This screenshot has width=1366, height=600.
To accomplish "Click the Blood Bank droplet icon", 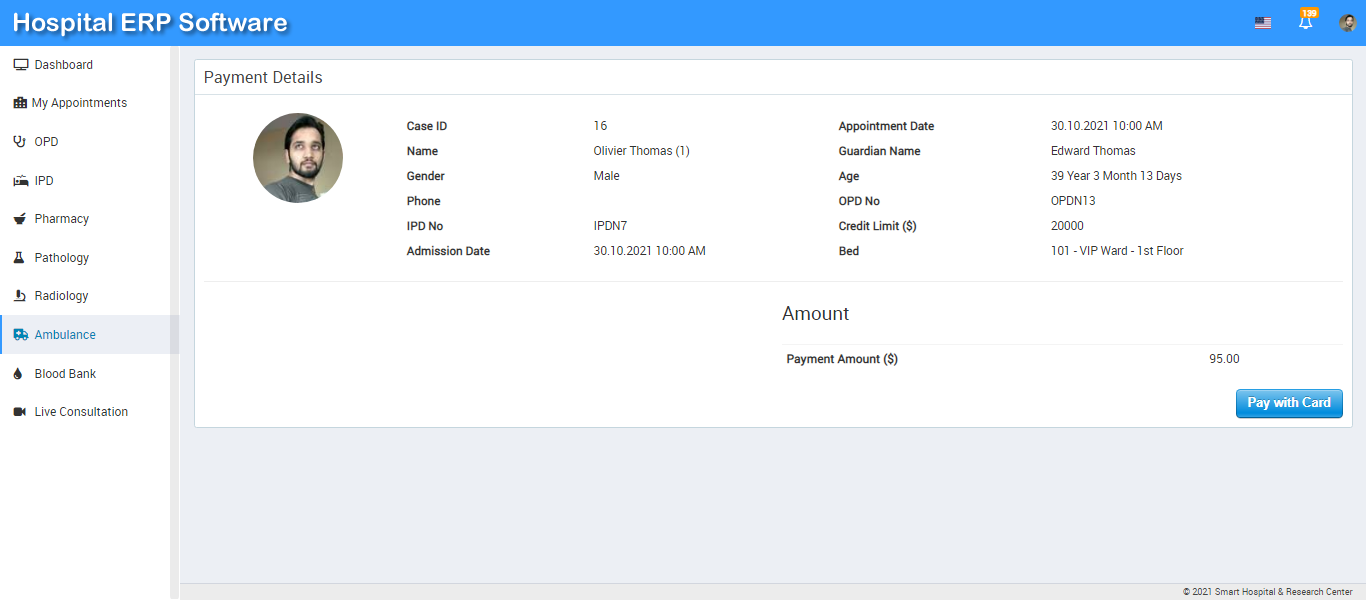I will (19, 374).
